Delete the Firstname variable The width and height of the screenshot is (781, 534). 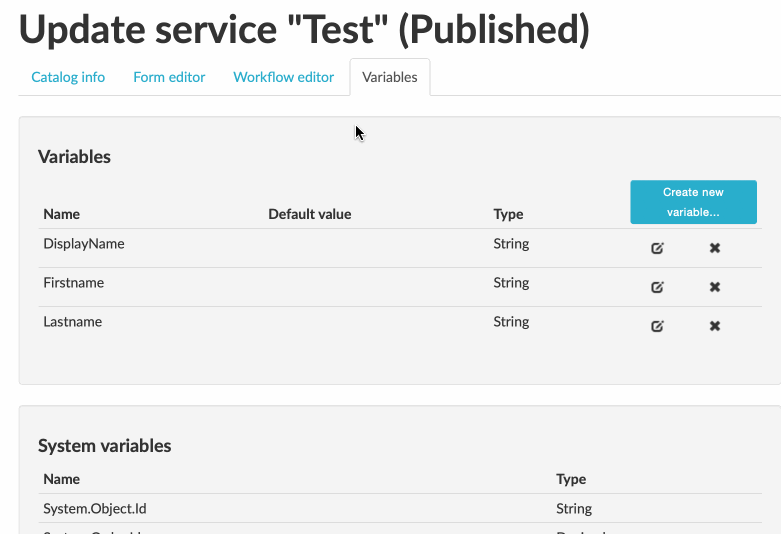tap(715, 287)
